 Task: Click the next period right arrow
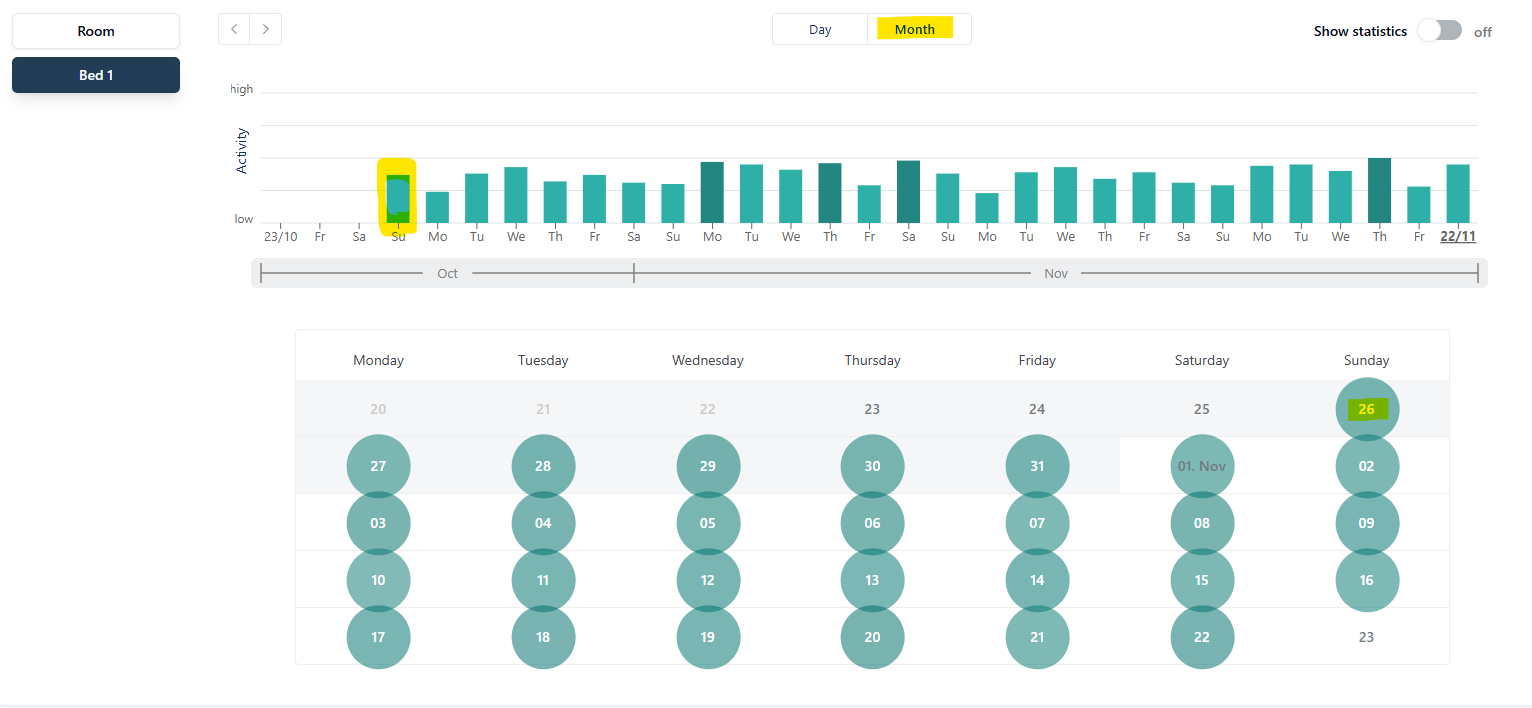pos(266,29)
